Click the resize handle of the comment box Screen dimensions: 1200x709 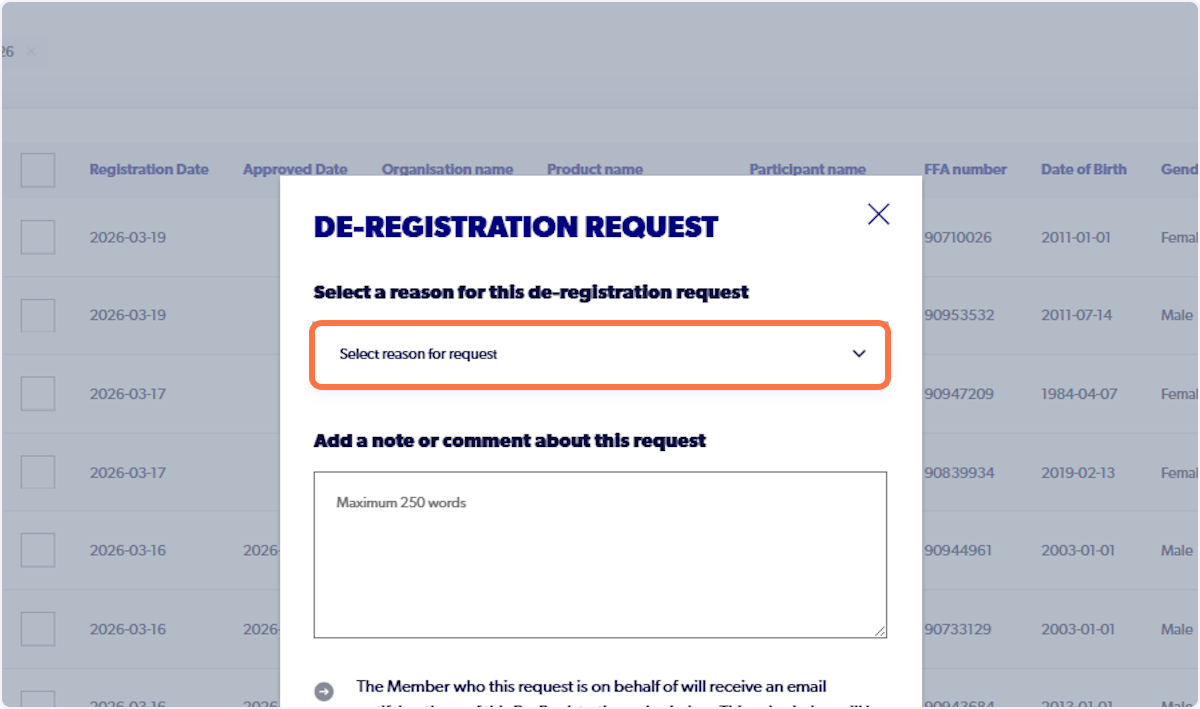[881, 631]
